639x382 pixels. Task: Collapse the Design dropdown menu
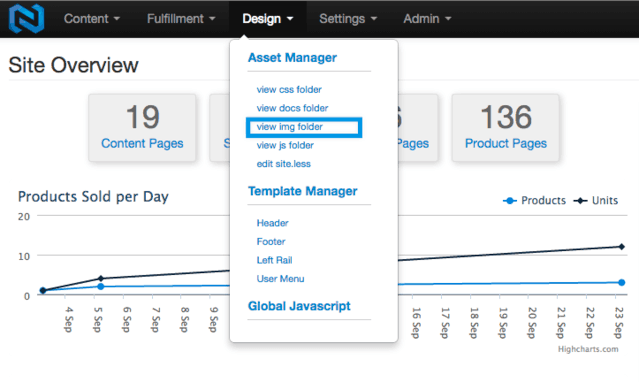point(268,19)
